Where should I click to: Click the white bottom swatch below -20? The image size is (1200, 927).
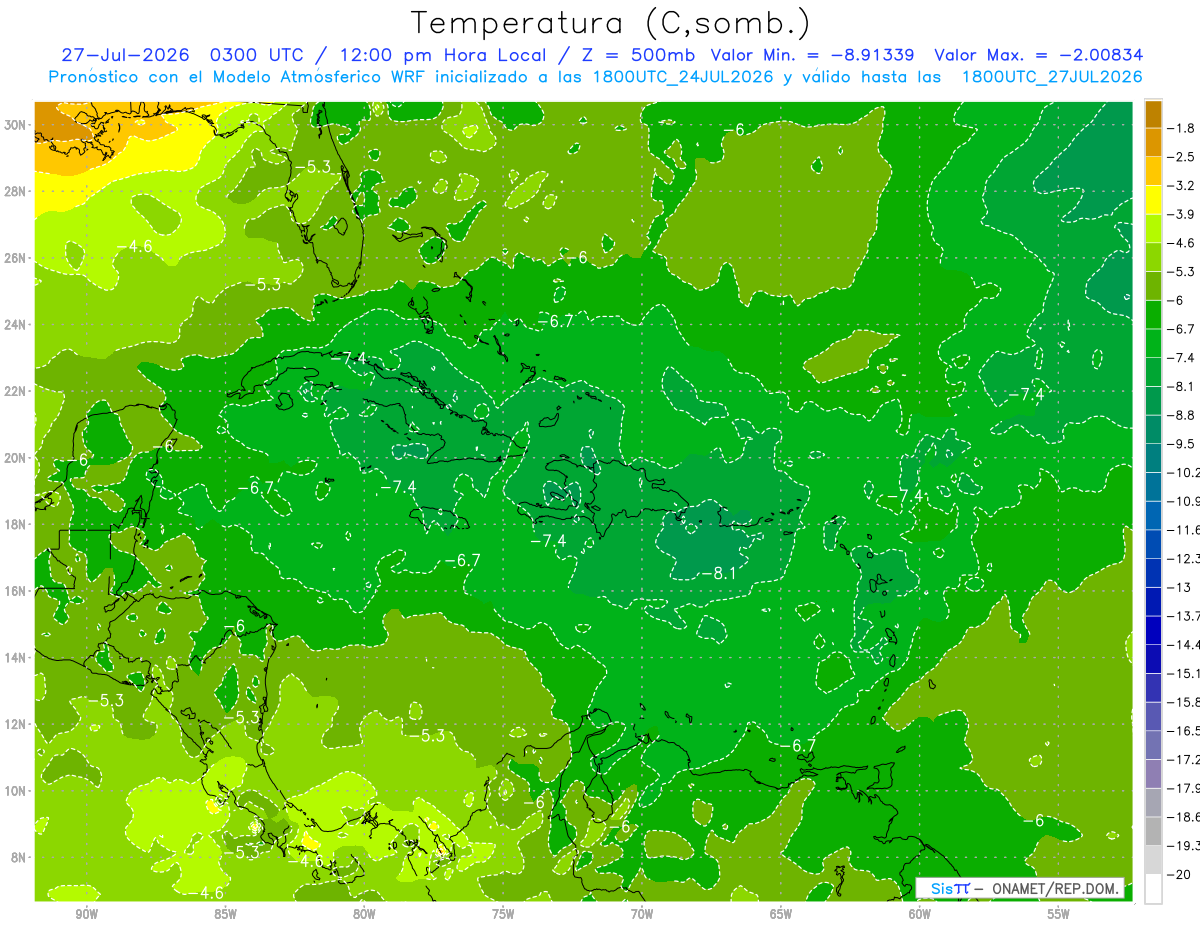click(1153, 888)
